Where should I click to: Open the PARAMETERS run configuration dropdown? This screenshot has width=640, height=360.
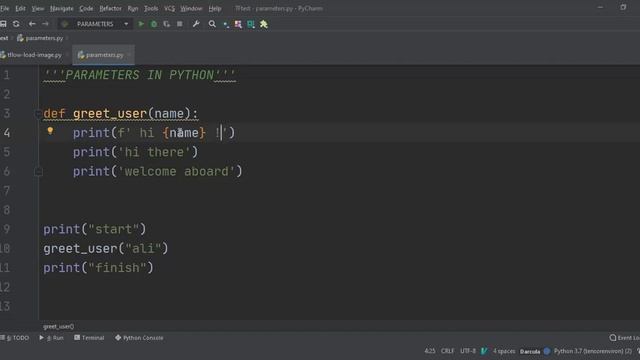point(95,24)
